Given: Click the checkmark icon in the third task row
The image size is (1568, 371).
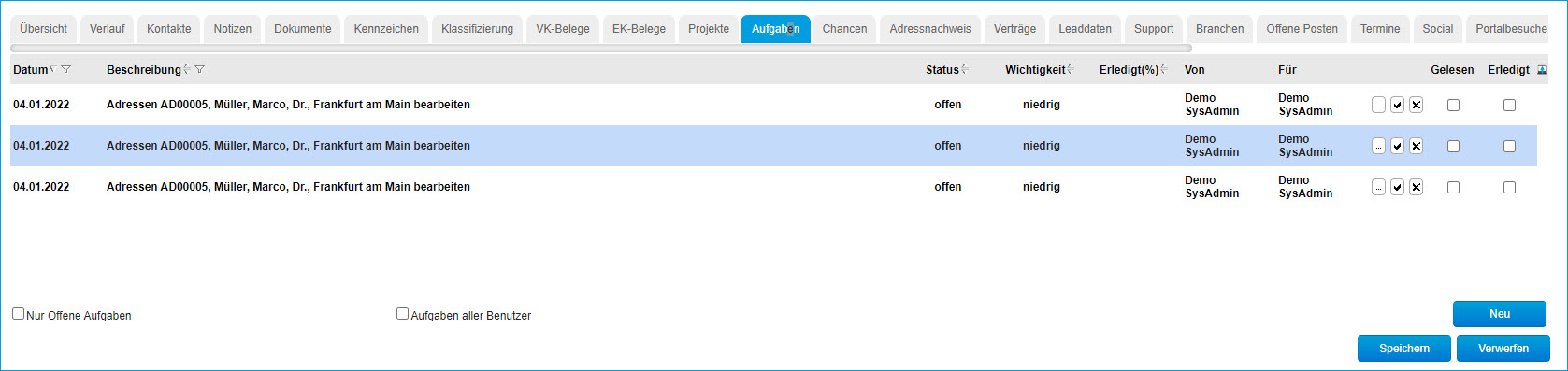Looking at the screenshot, I should click(1397, 187).
